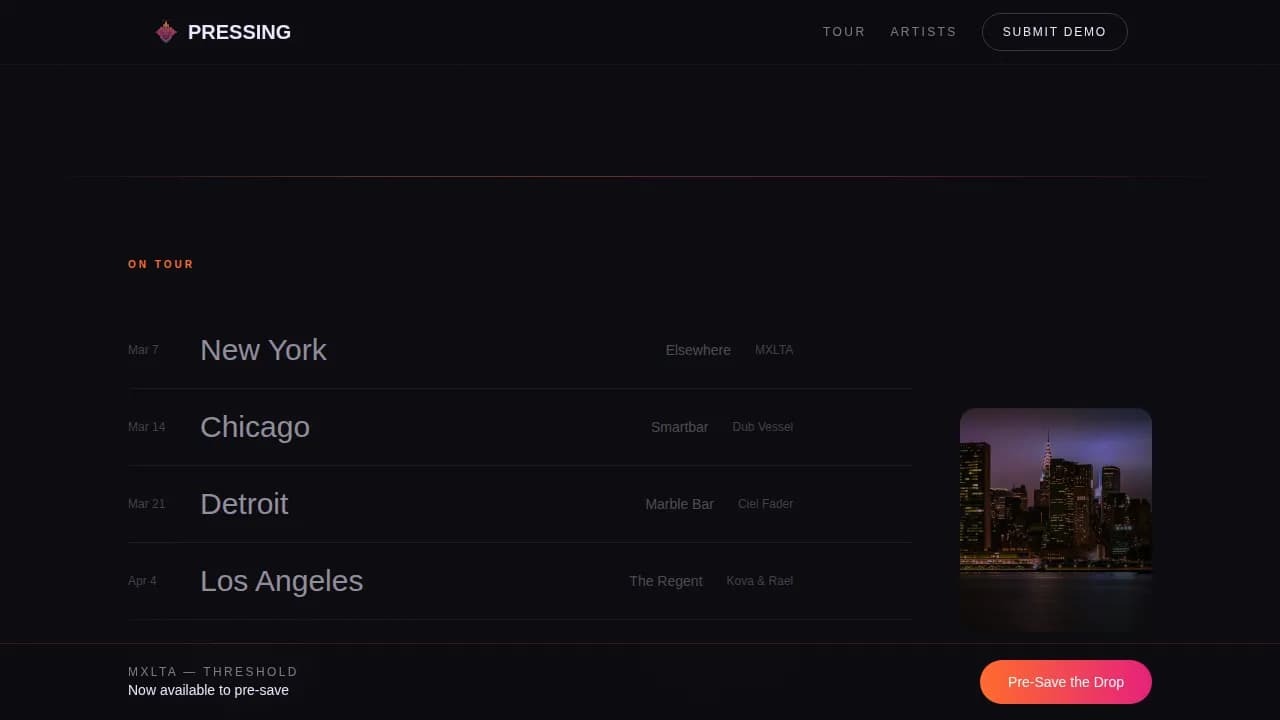Click the Dub Vessel artist tag
Viewport: 1280px width, 720px height.
[762, 427]
